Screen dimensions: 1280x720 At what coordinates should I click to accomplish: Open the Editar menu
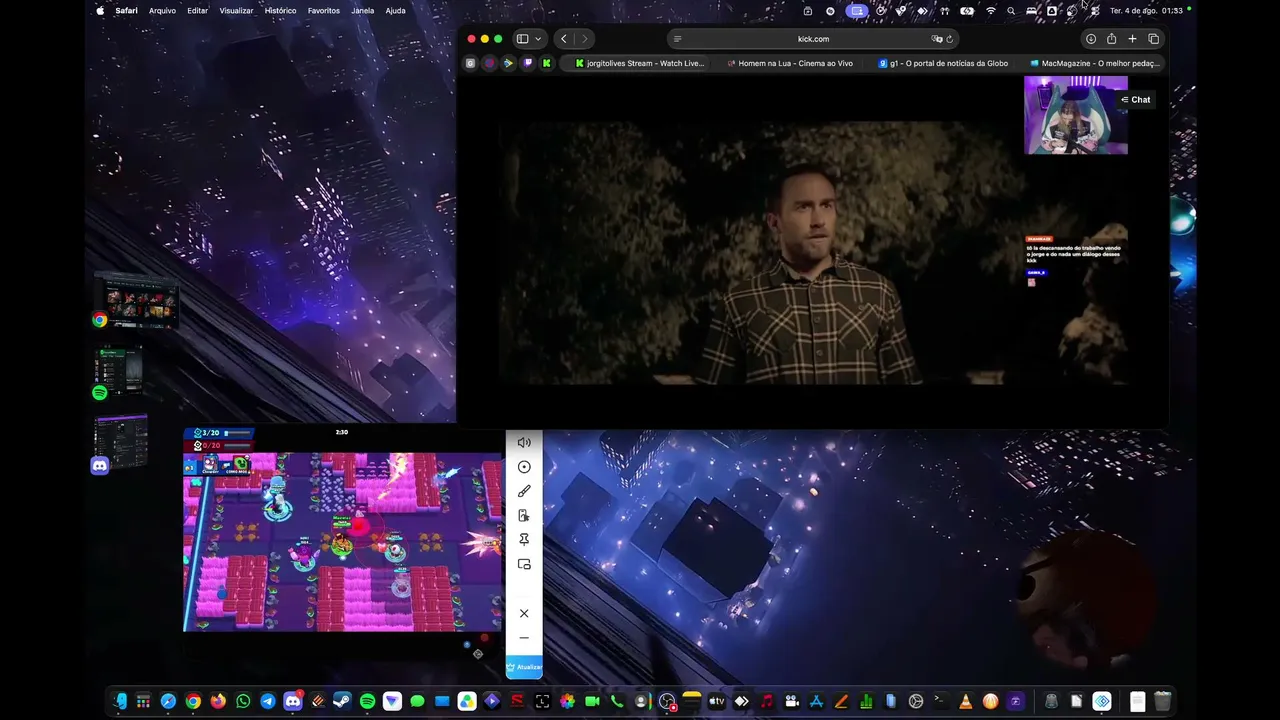[198, 10]
